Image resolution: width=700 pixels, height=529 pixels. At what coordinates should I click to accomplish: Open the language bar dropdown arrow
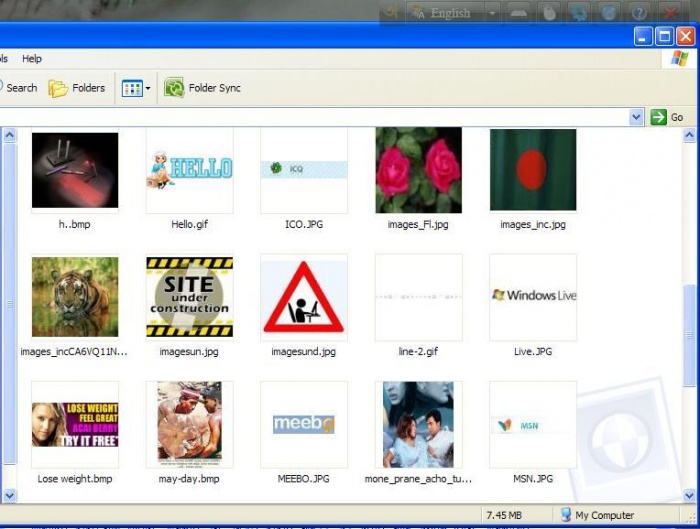[492, 13]
